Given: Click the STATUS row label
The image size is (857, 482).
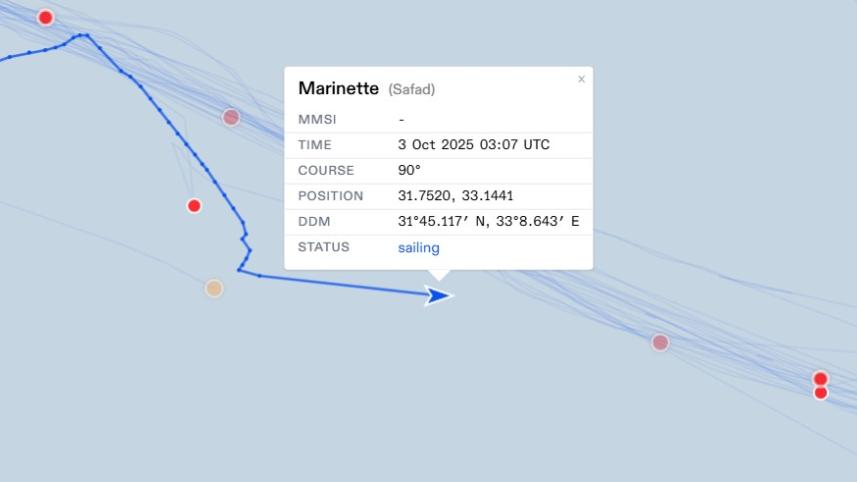Looking at the screenshot, I should (x=323, y=247).
